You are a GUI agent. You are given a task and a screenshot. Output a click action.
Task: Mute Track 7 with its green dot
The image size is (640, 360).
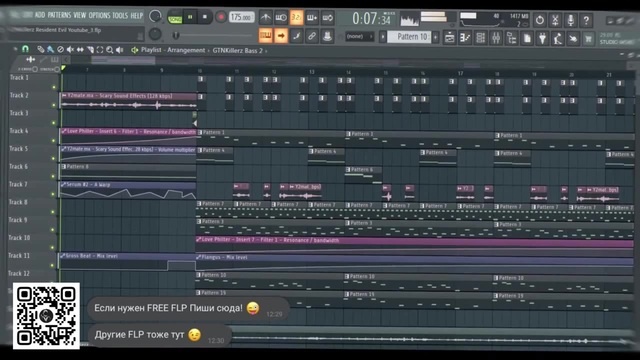point(53,194)
